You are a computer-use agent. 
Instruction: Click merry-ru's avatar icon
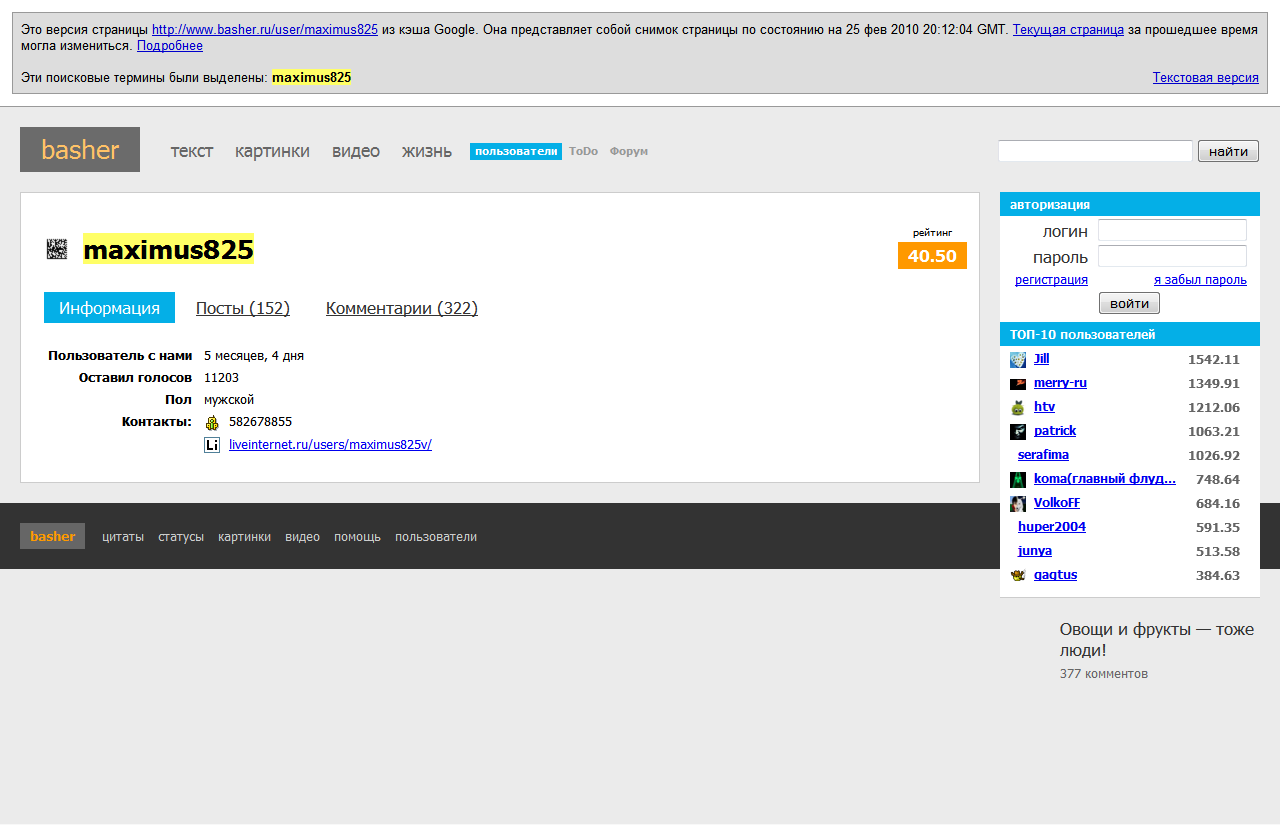click(x=1018, y=384)
